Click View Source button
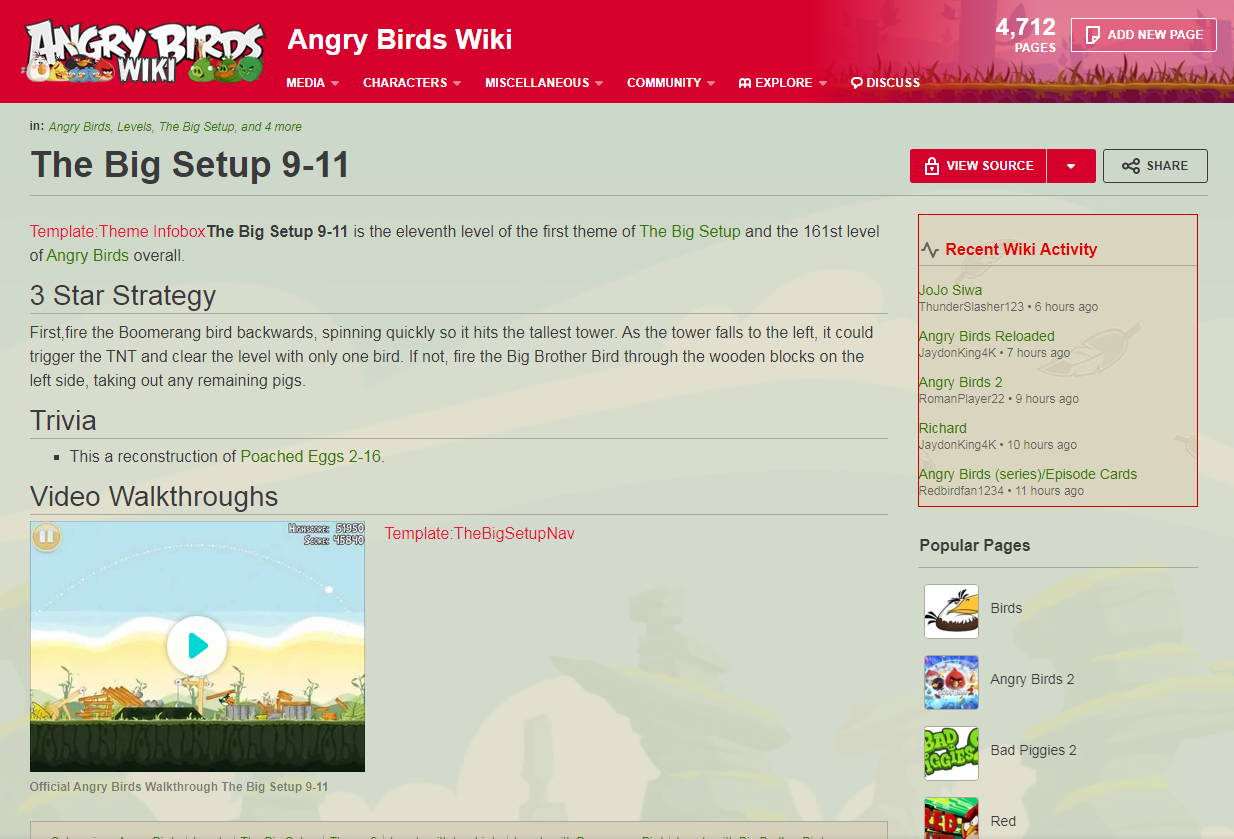This screenshot has height=839, width=1234. tap(978, 166)
